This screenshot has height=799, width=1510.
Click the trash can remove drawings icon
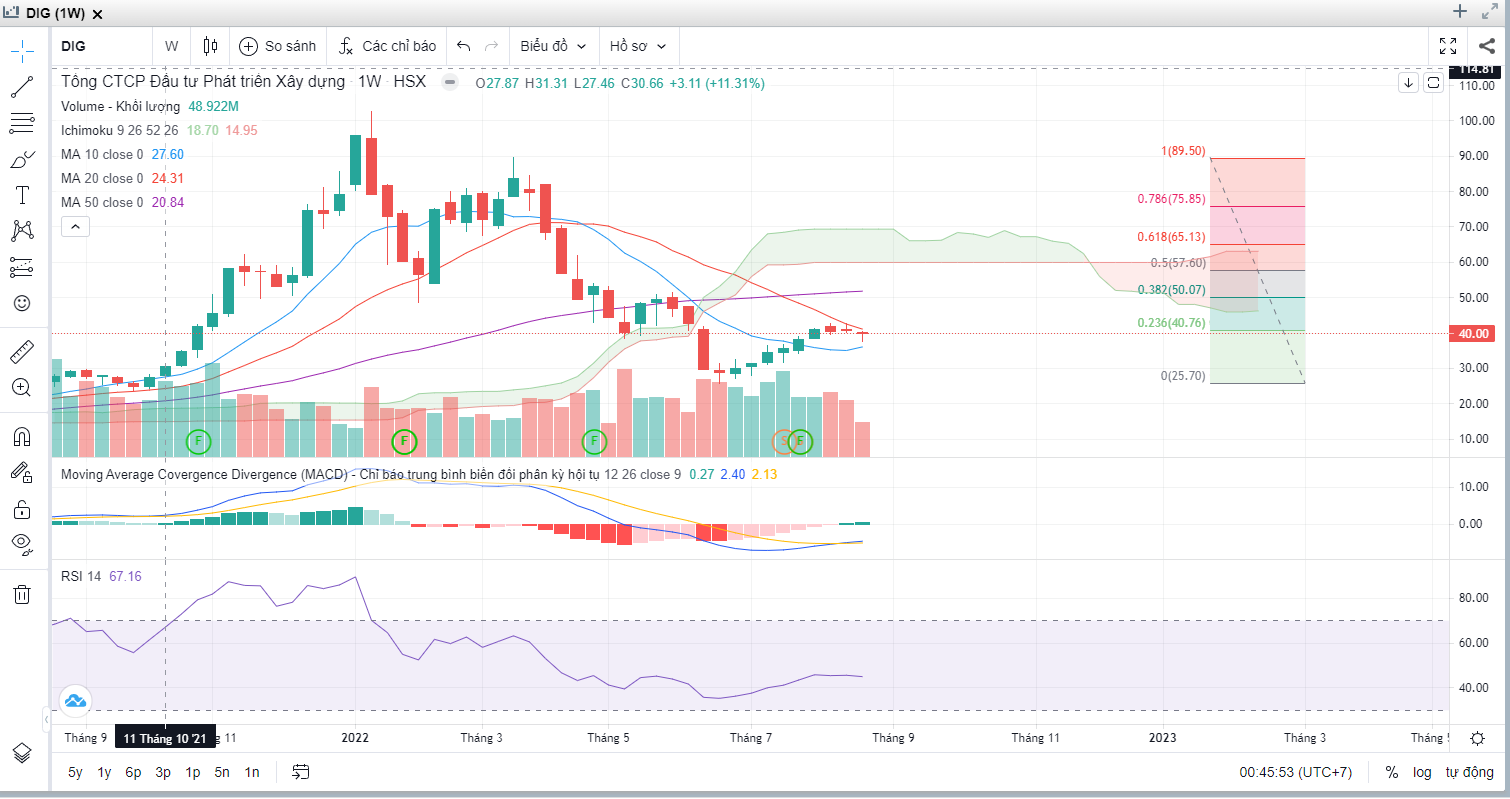(22, 595)
